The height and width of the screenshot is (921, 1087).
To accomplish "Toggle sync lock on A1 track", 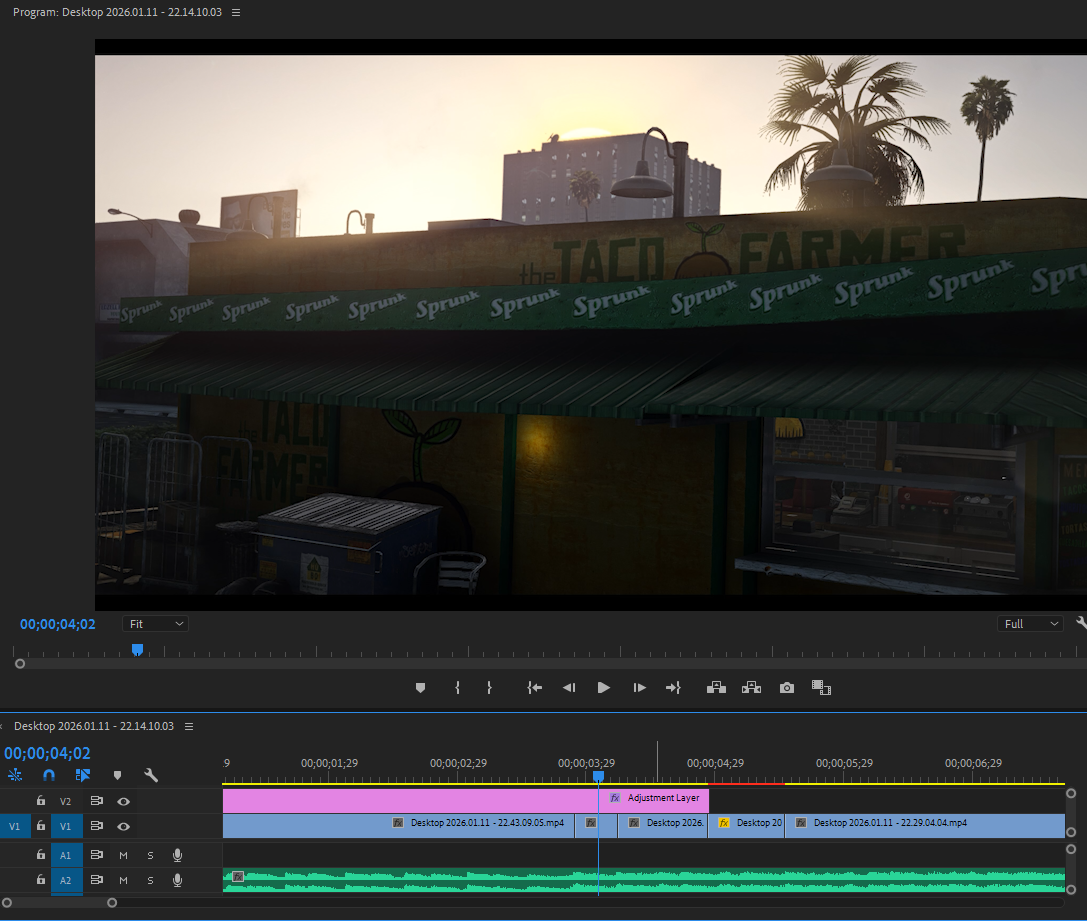I will coord(97,855).
